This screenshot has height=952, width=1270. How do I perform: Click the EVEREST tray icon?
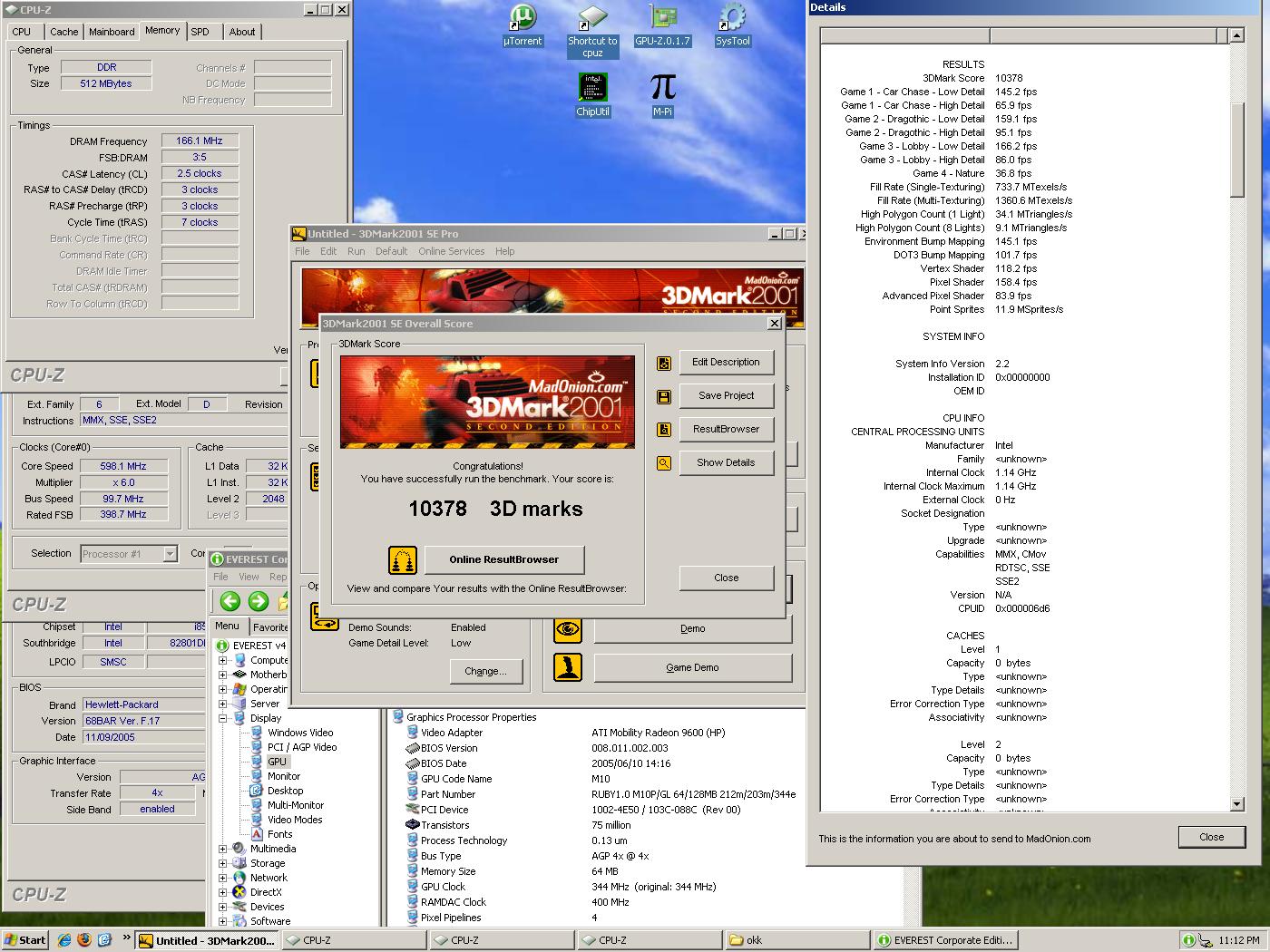coord(1188,940)
